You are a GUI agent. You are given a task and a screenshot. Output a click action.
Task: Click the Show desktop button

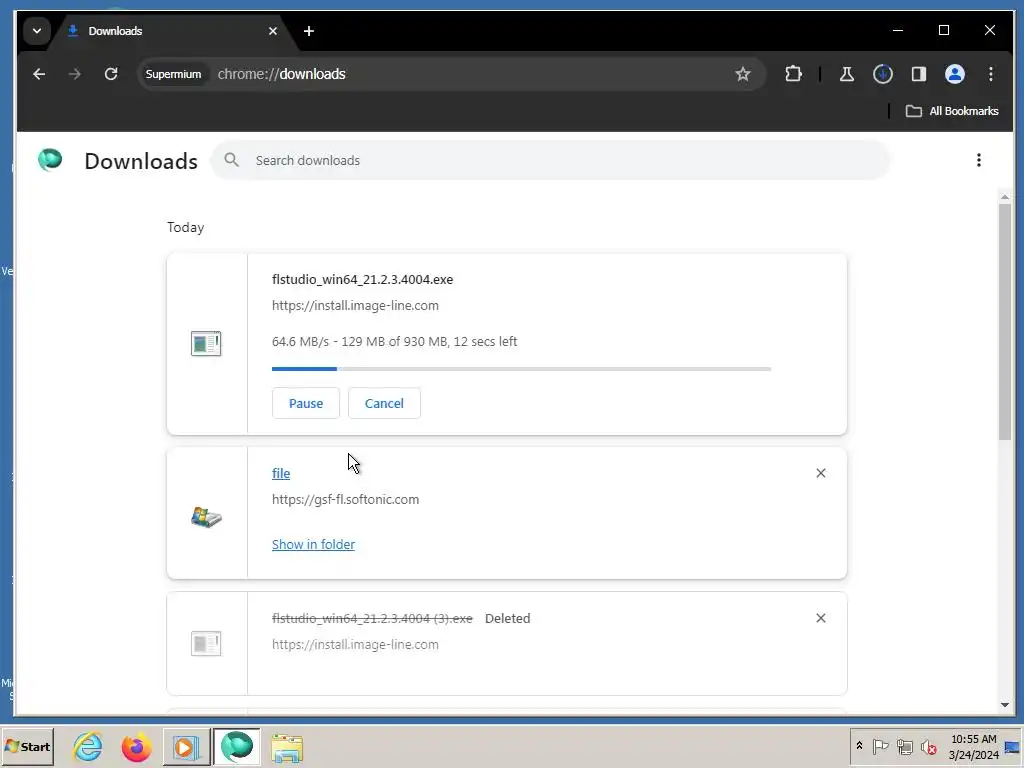1013,746
